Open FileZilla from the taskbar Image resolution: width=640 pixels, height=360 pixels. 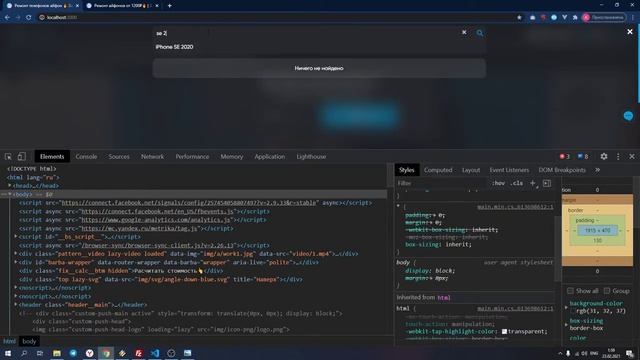point(138,353)
